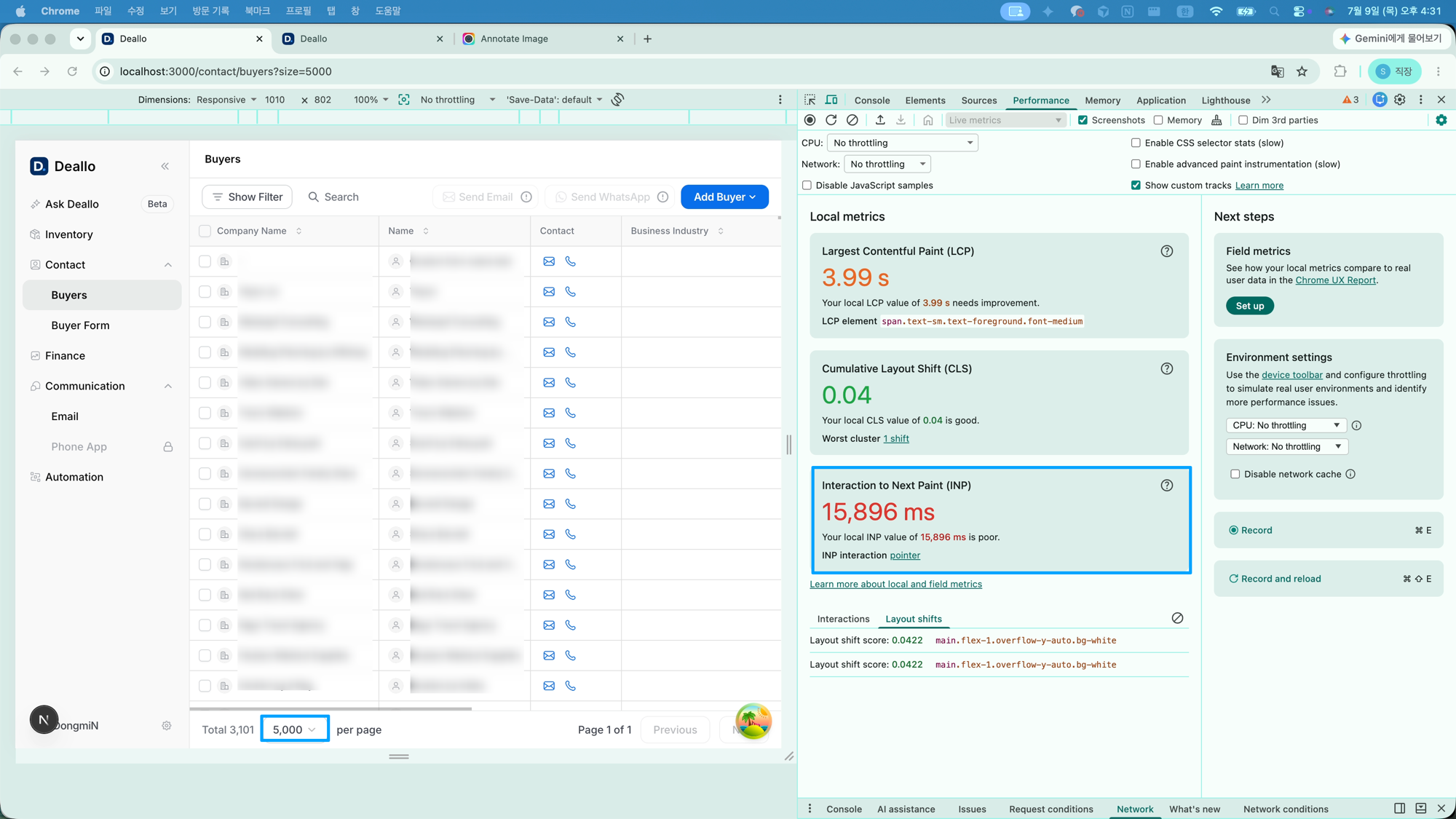Click the phone icon in first buyer row

point(571,261)
